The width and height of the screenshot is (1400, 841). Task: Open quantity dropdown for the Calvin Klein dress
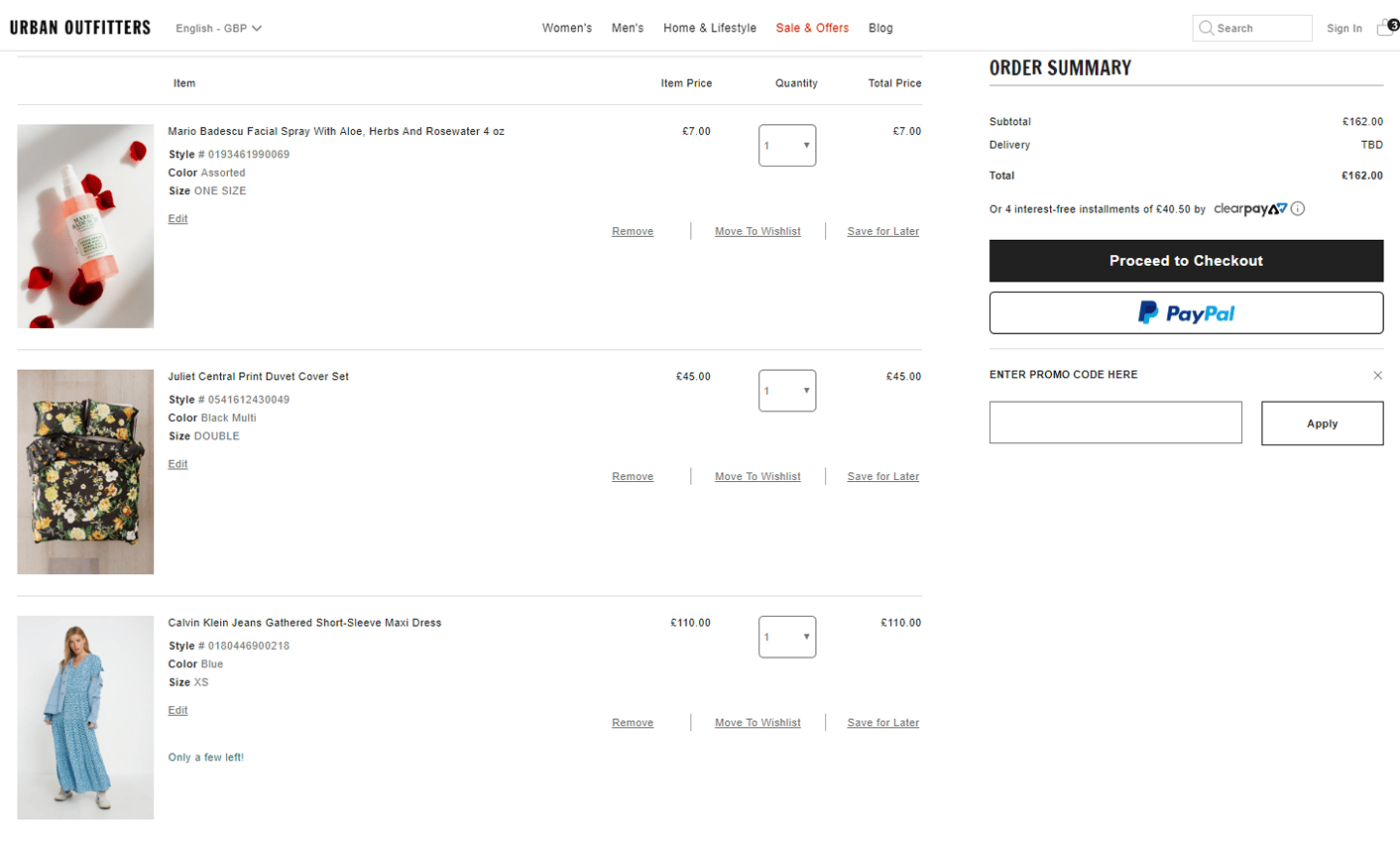click(x=786, y=637)
